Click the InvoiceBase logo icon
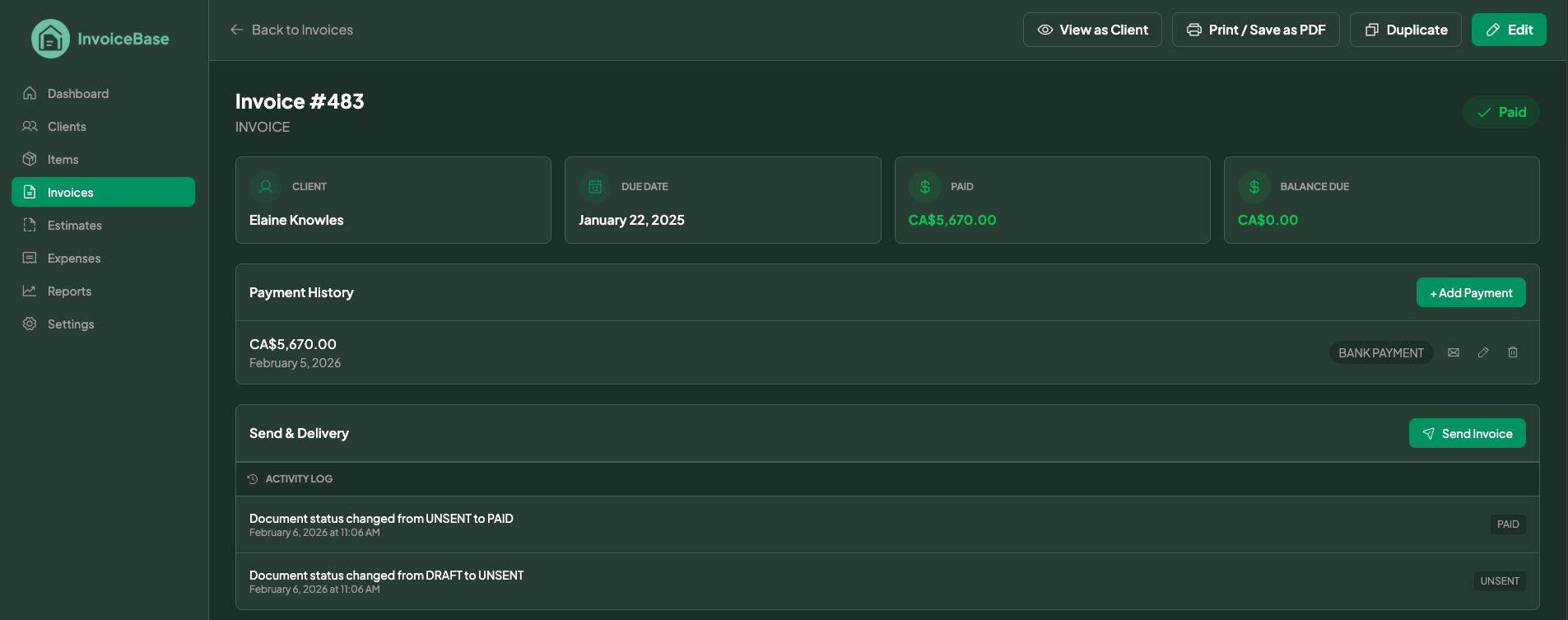This screenshot has height=620, width=1568. [50, 39]
